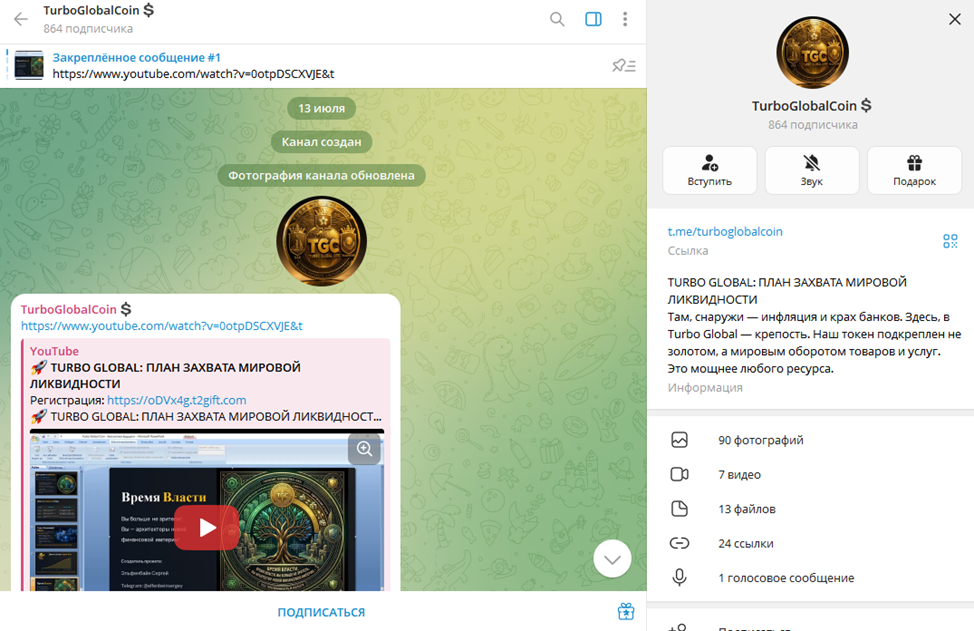Click the pinned message URL text

click(x=193, y=74)
